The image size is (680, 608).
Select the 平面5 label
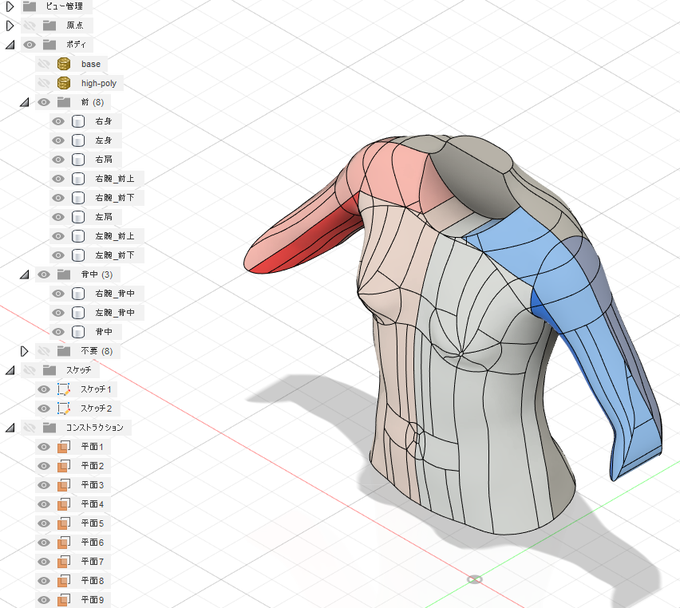click(x=92, y=523)
